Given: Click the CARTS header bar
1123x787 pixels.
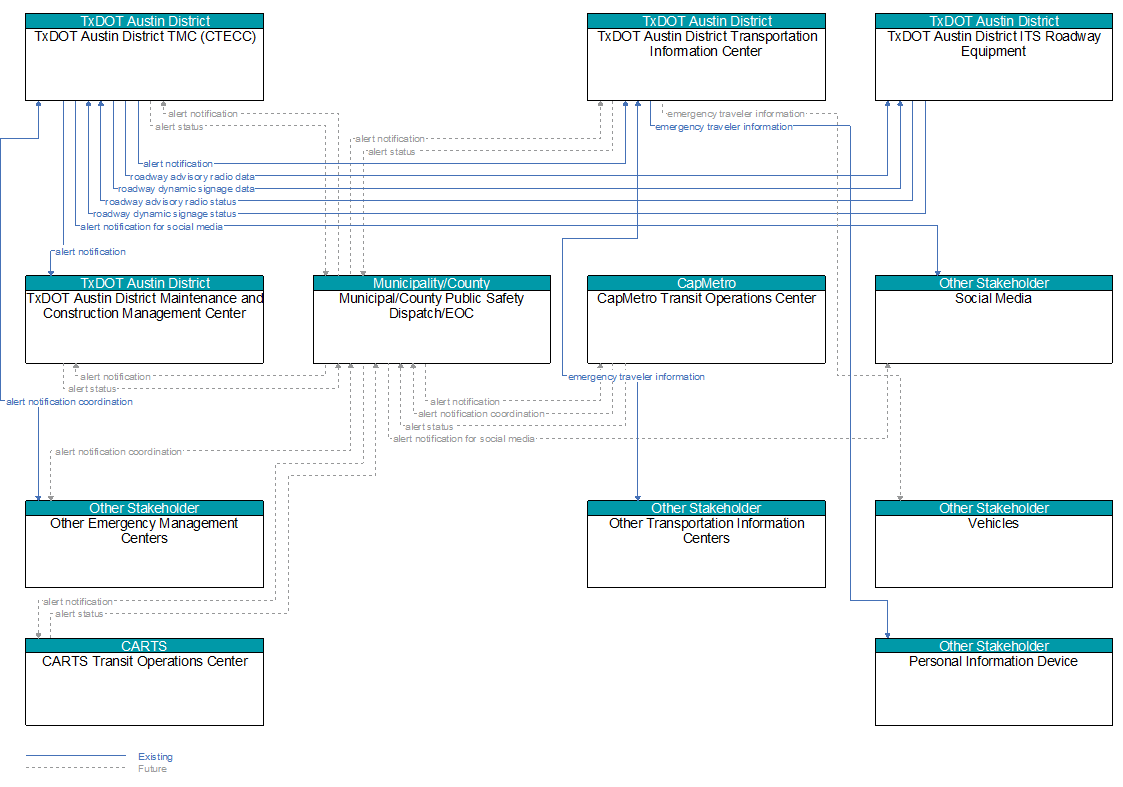Looking at the screenshot, I should pyautogui.click(x=145, y=646).
